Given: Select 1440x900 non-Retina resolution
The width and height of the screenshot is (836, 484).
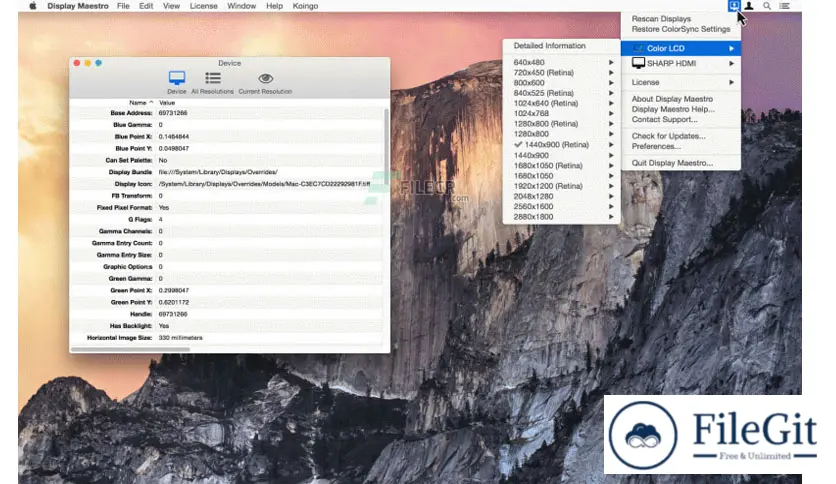Looking at the screenshot, I should (531, 155).
